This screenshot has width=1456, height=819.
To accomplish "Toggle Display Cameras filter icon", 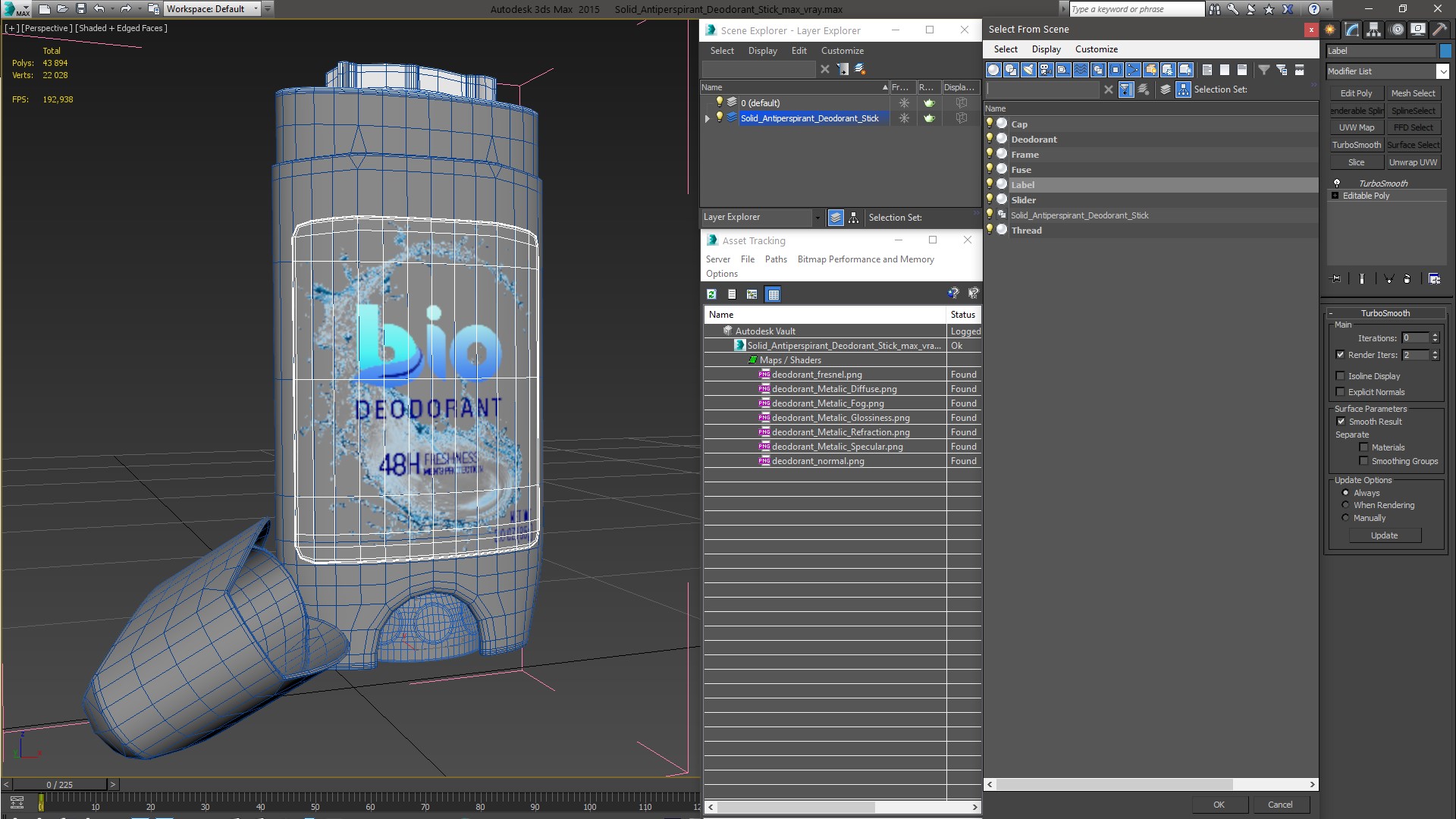I will [1046, 70].
